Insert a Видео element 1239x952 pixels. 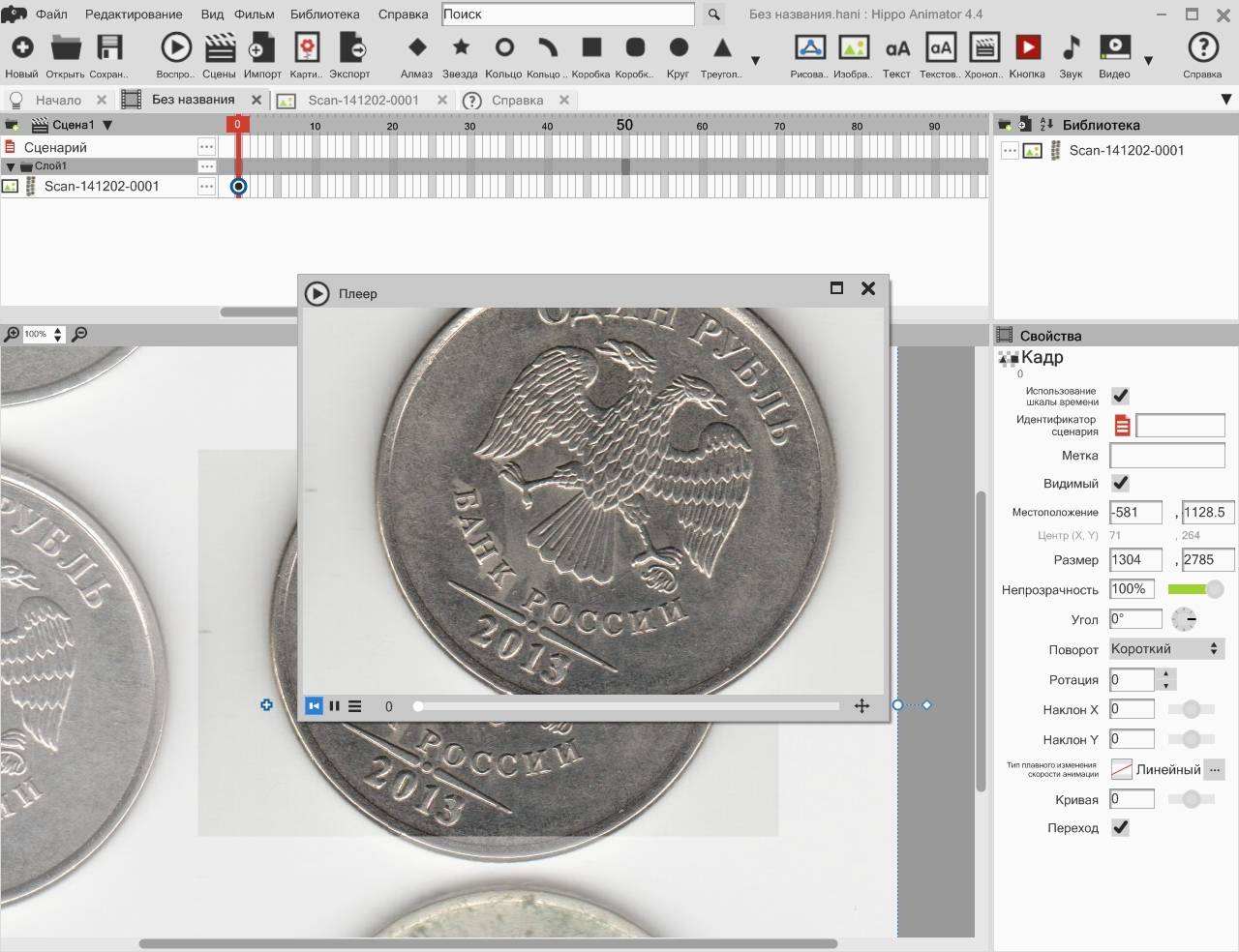pos(1115,47)
